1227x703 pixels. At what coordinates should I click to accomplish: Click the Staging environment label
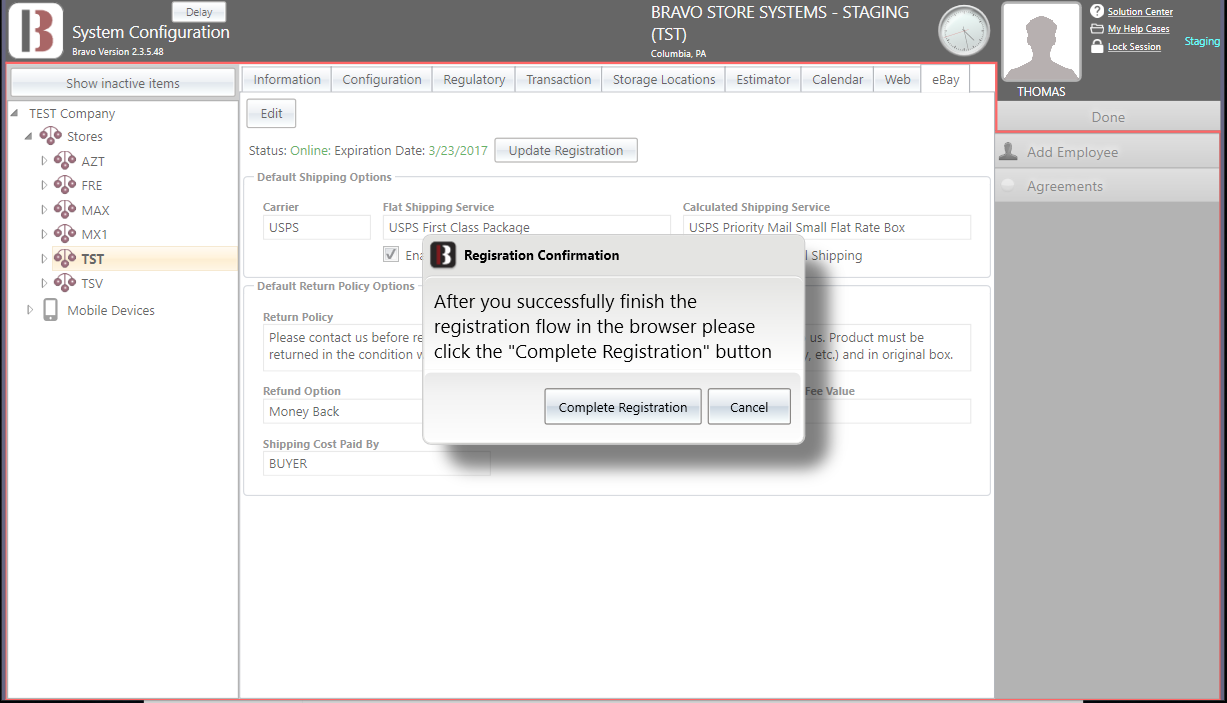[1202, 41]
